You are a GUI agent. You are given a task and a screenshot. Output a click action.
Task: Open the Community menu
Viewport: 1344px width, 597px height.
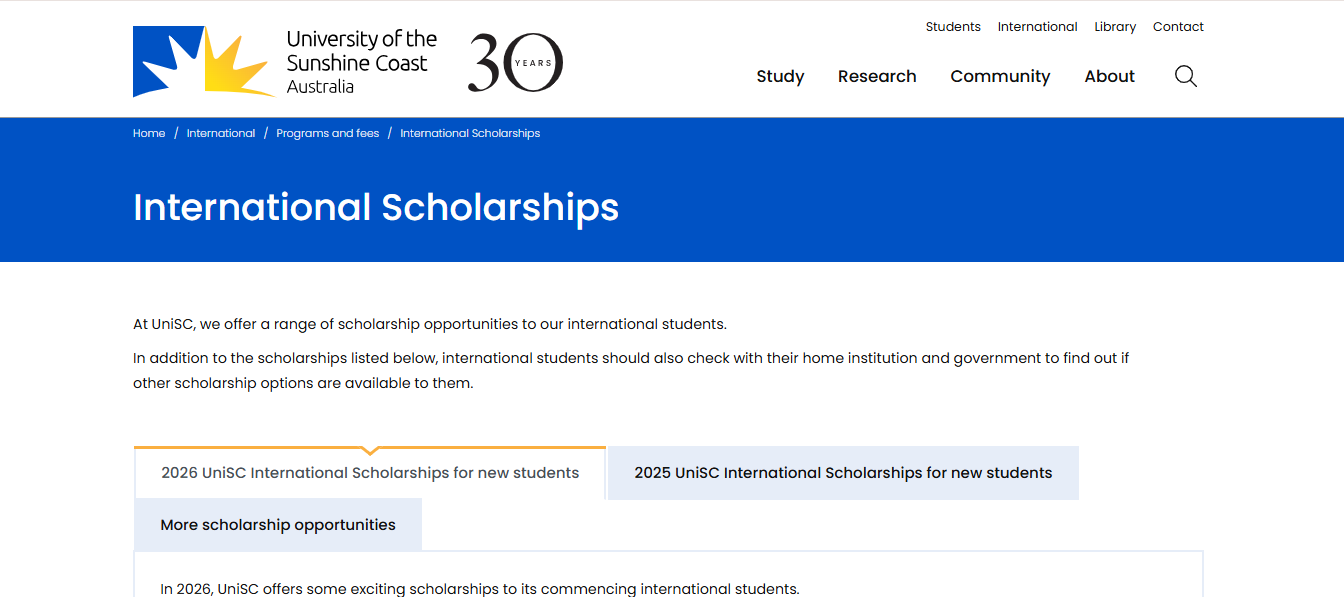pos(1000,76)
